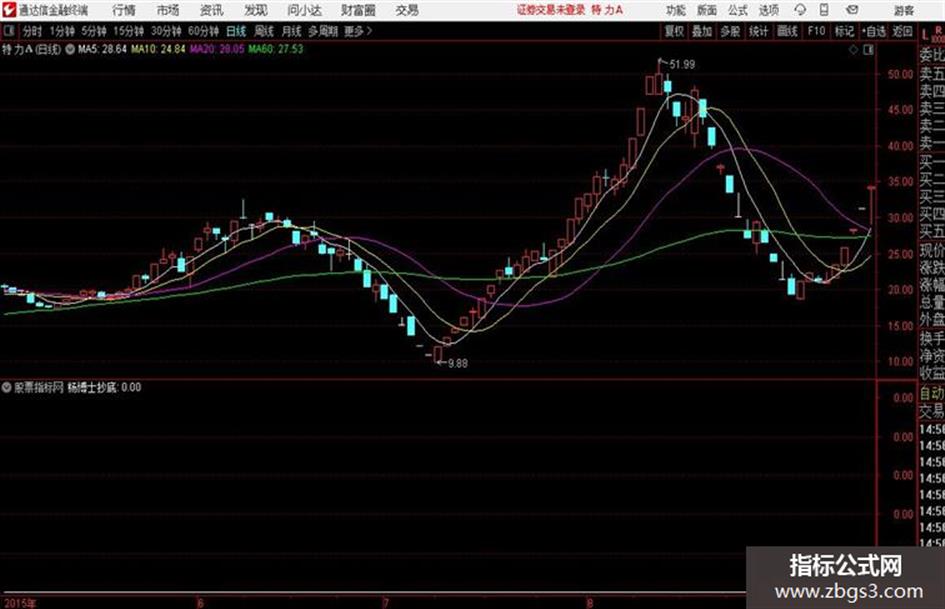This screenshot has height=609, width=945.
Task: Open the 问小达 menu
Action: click(x=304, y=10)
